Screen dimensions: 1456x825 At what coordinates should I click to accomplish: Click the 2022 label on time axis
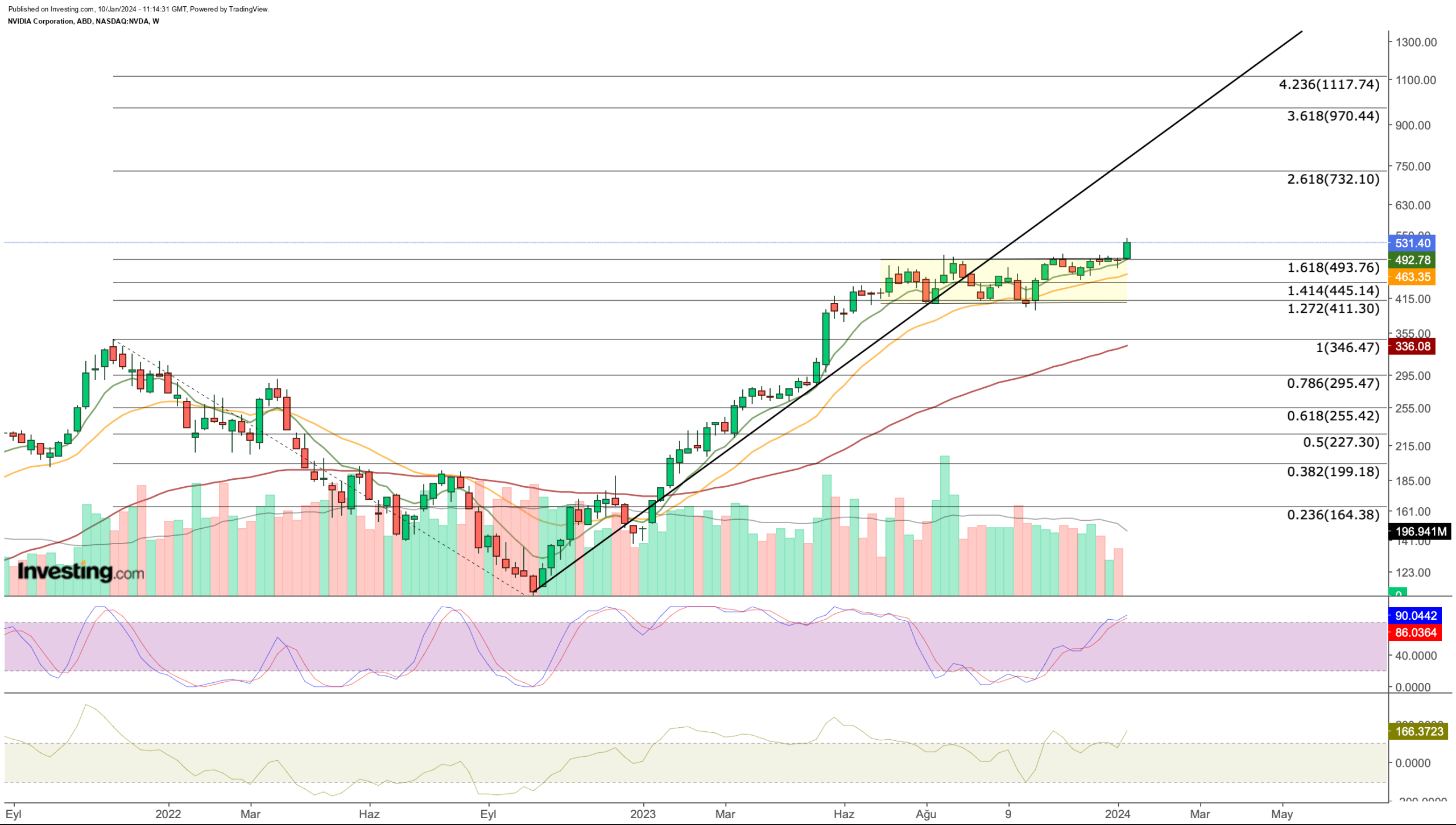click(x=168, y=814)
